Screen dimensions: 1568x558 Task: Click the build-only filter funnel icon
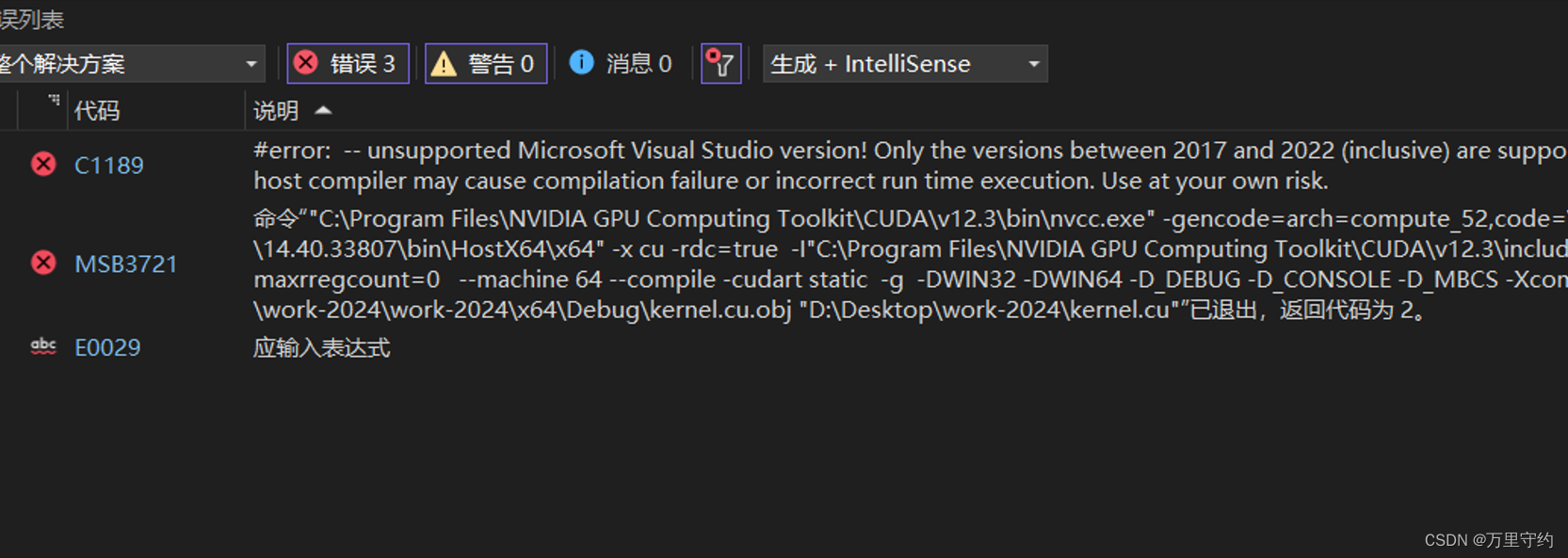coord(721,64)
